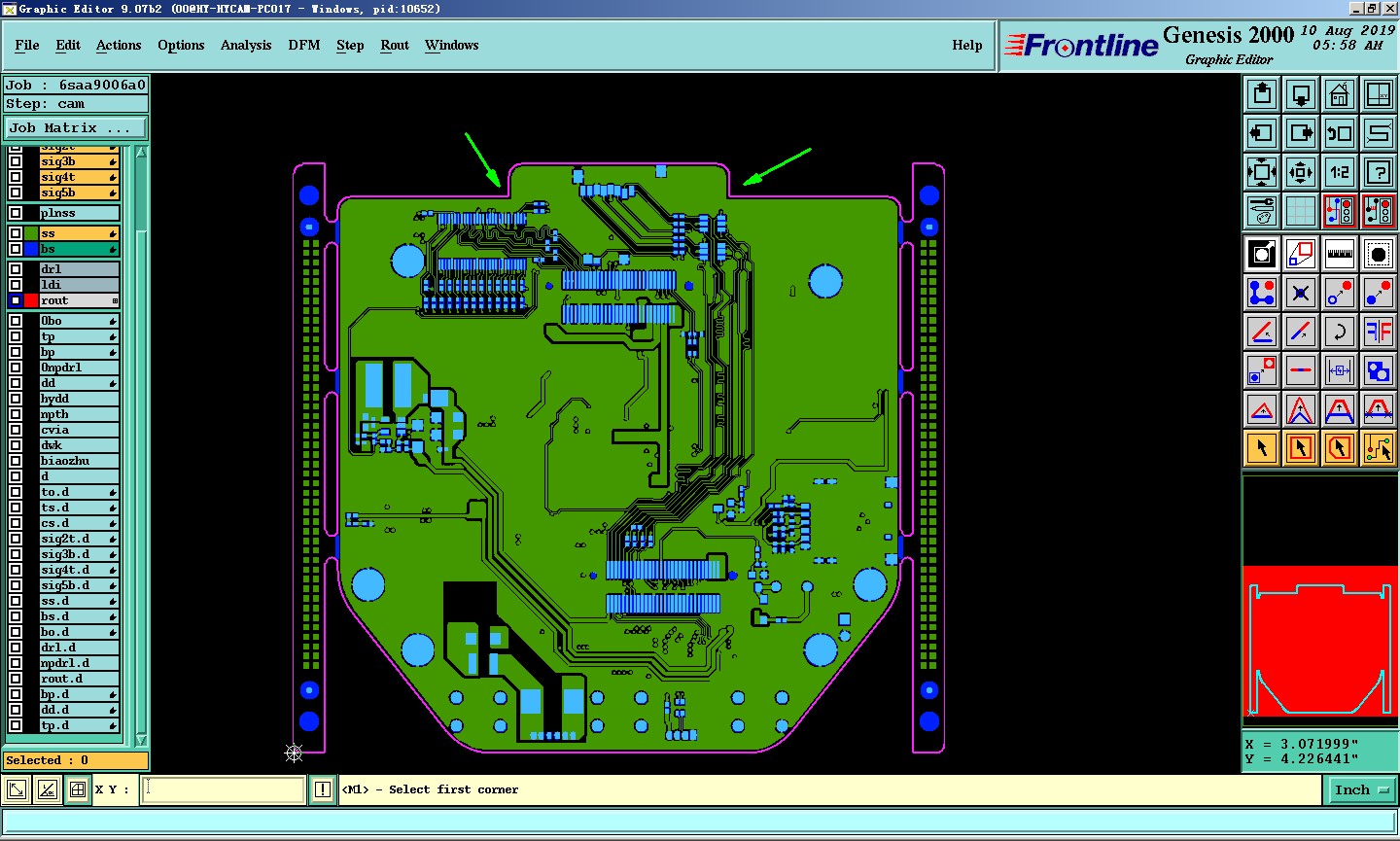Toggle the rout layer checkbox
Viewport: 1400px width, 841px height.
tap(16, 300)
